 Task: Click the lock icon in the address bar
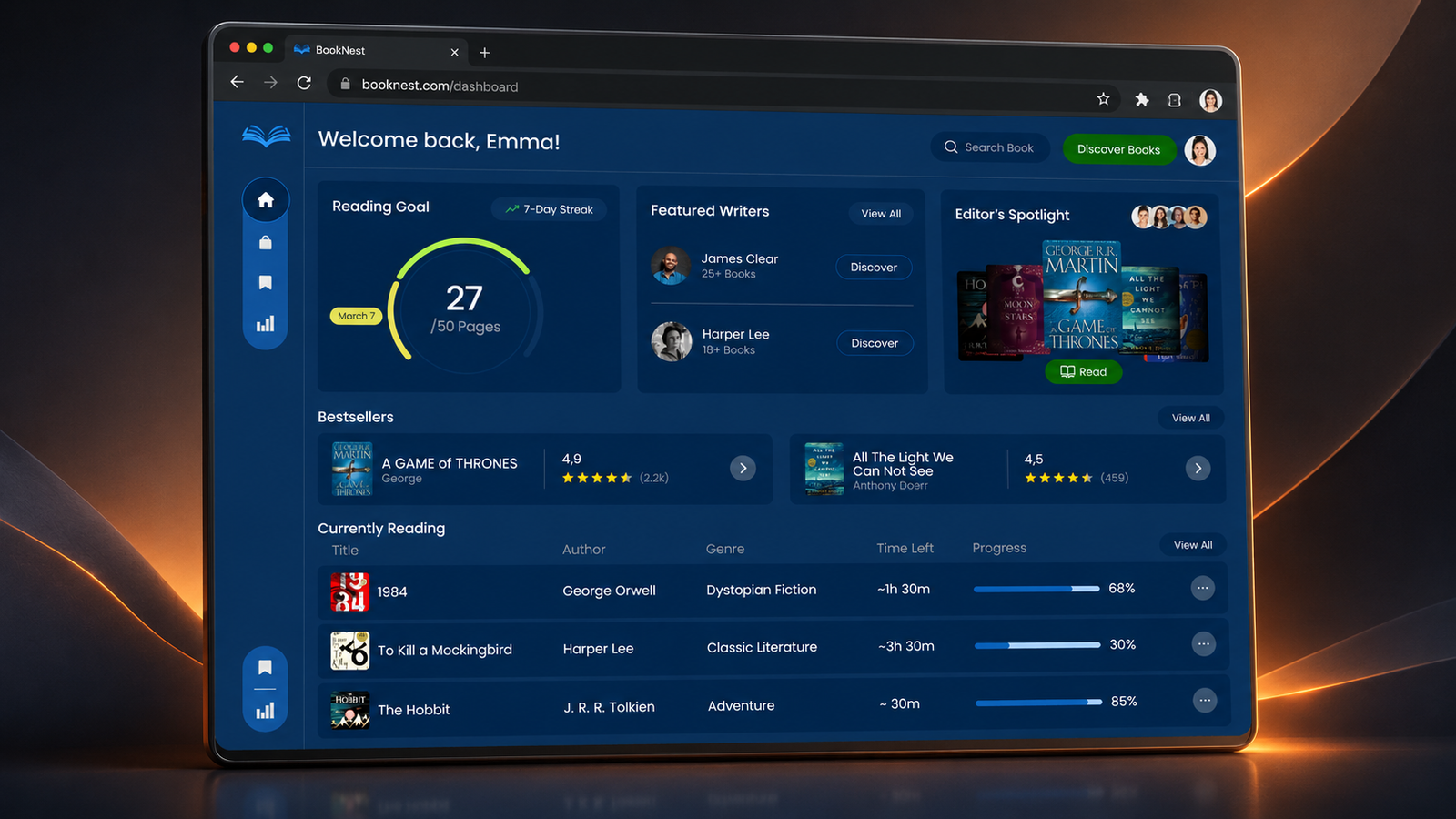[x=345, y=85]
